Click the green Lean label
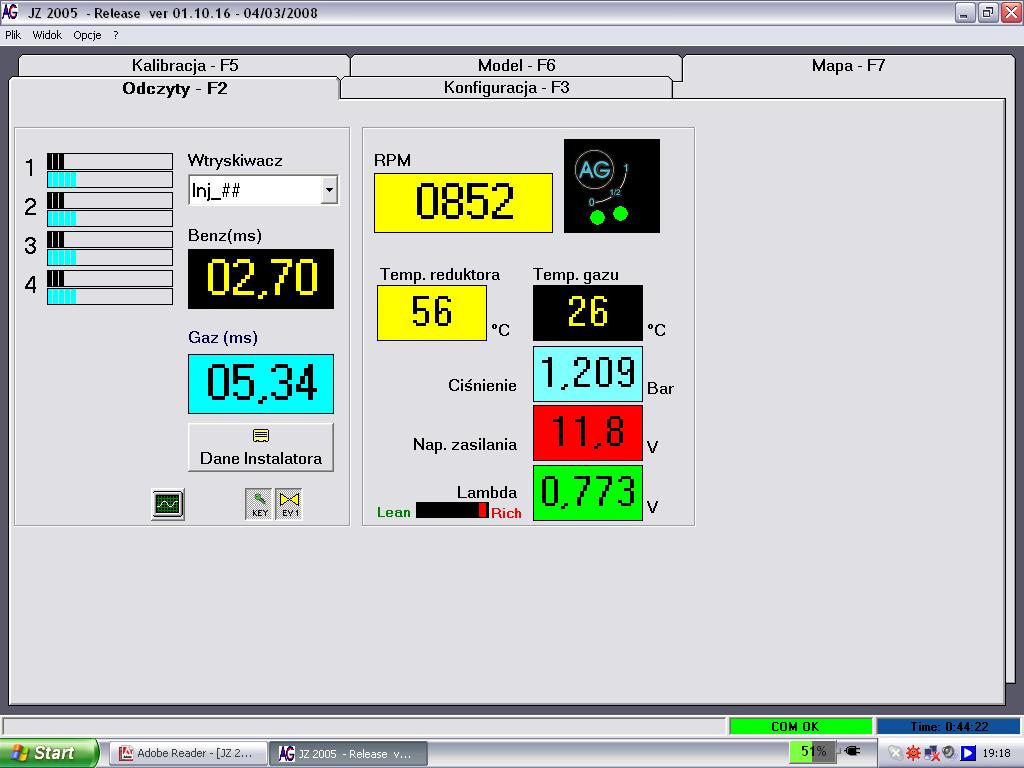The height and width of the screenshot is (768, 1024). [x=394, y=513]
